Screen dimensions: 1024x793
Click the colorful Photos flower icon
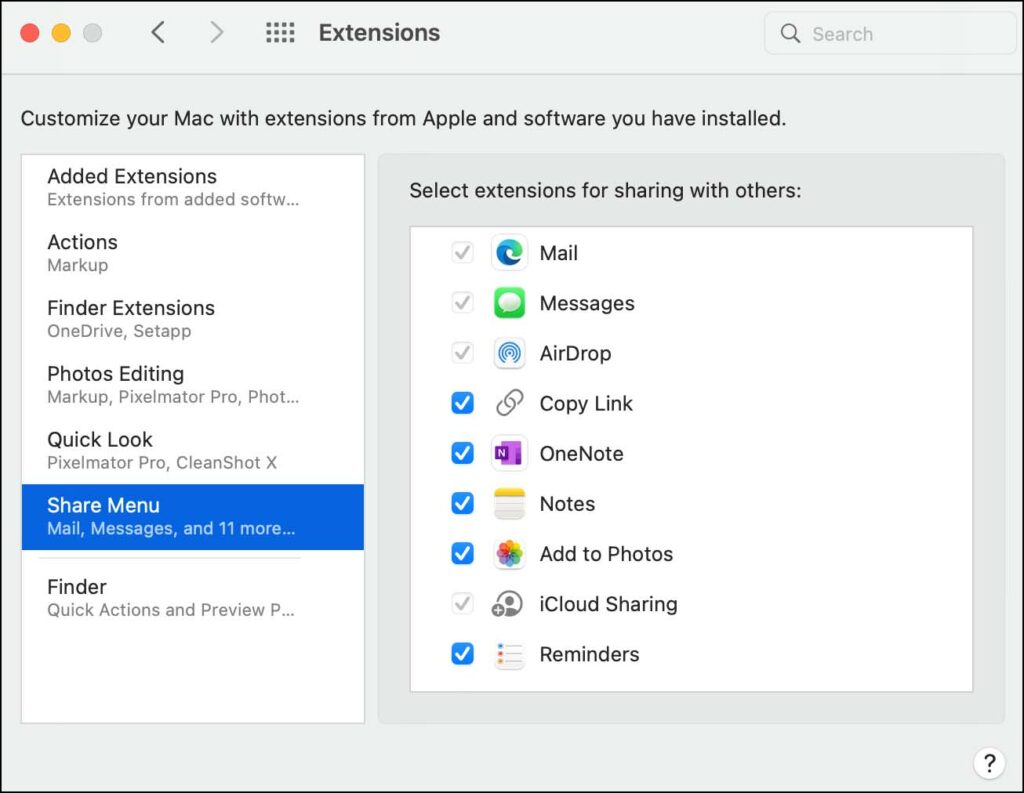pos(509,554)
